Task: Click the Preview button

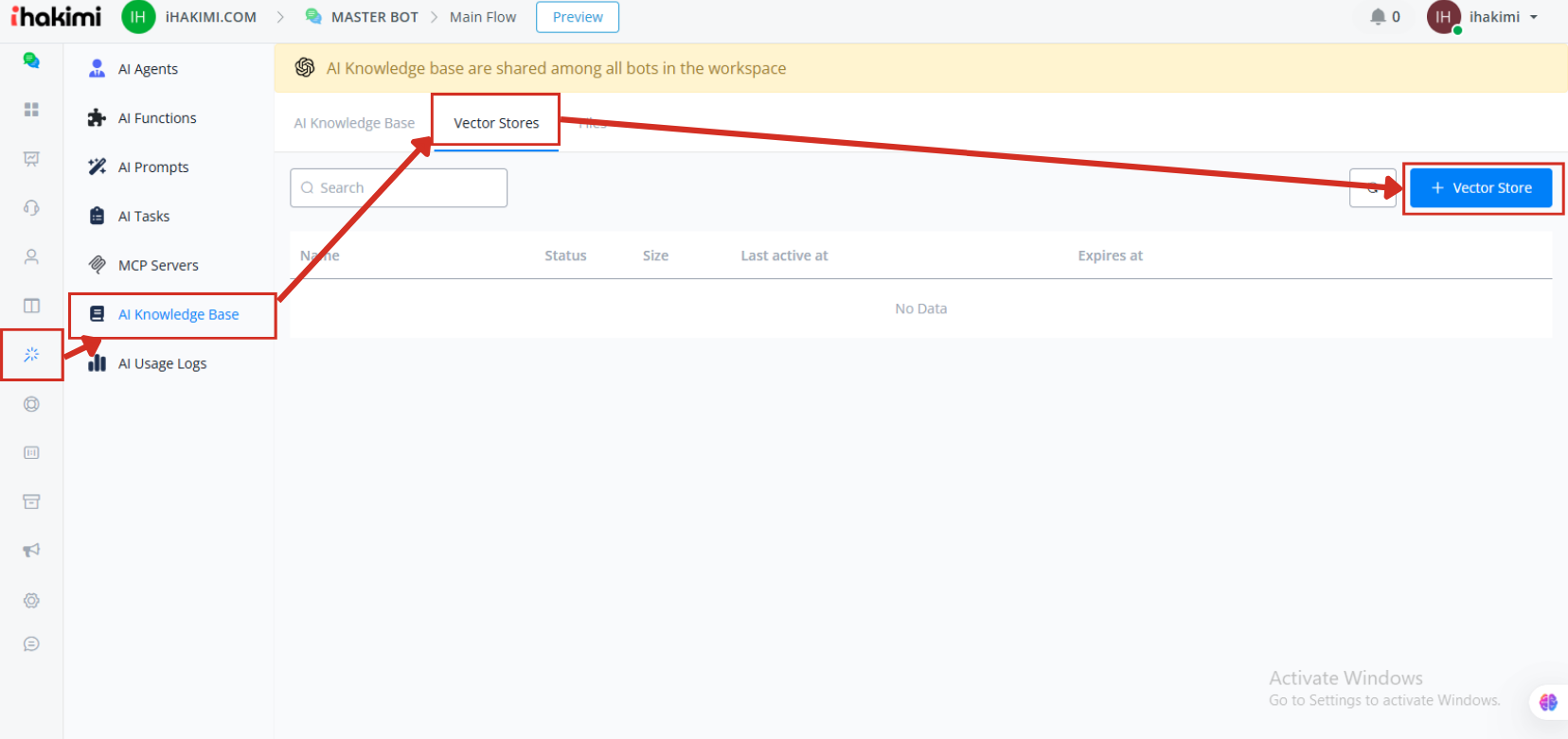Action: (x=578, y=17)
